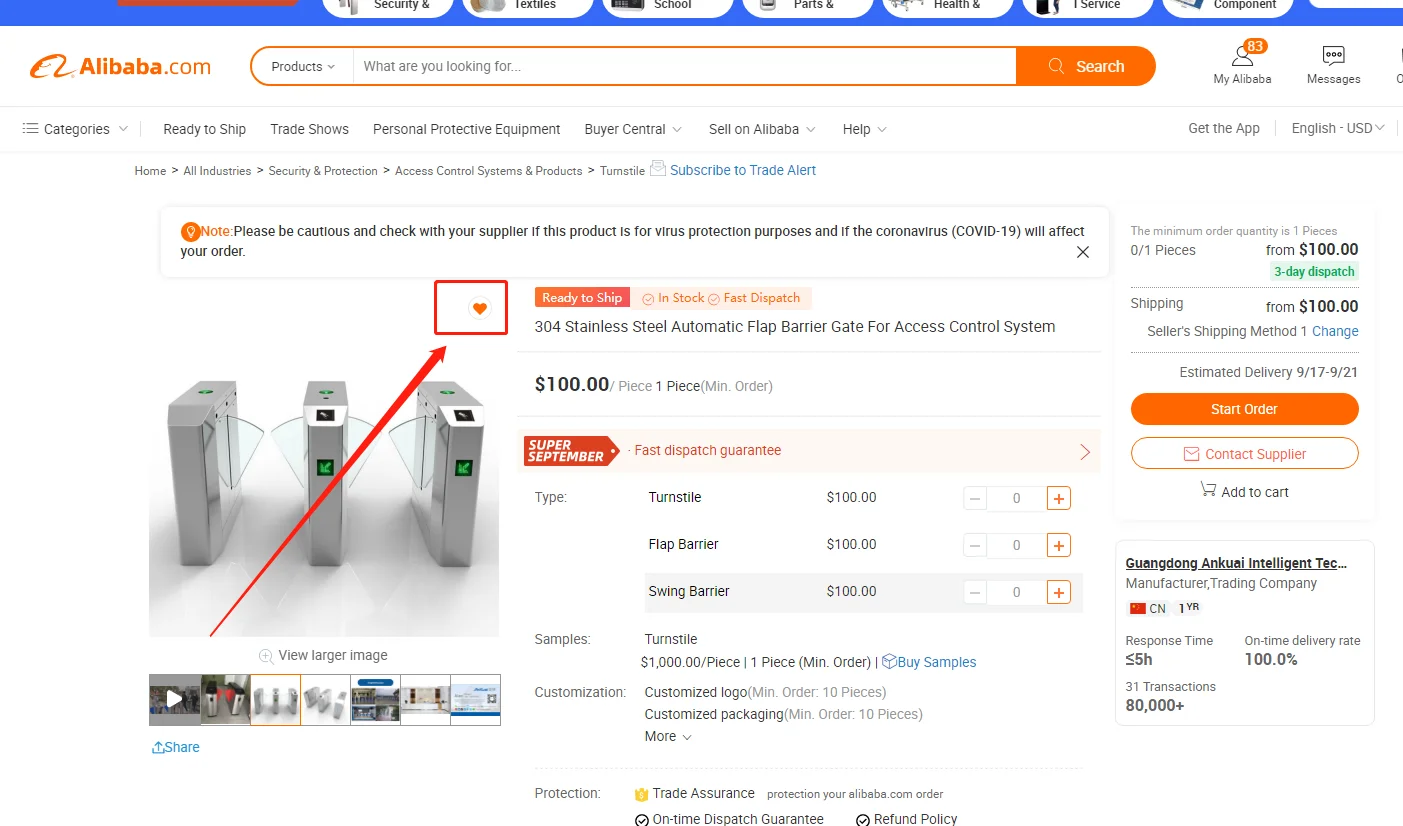Open the Products search type dropdown
This screenshot has height=826, width=1403.
[x=303, y=67]
